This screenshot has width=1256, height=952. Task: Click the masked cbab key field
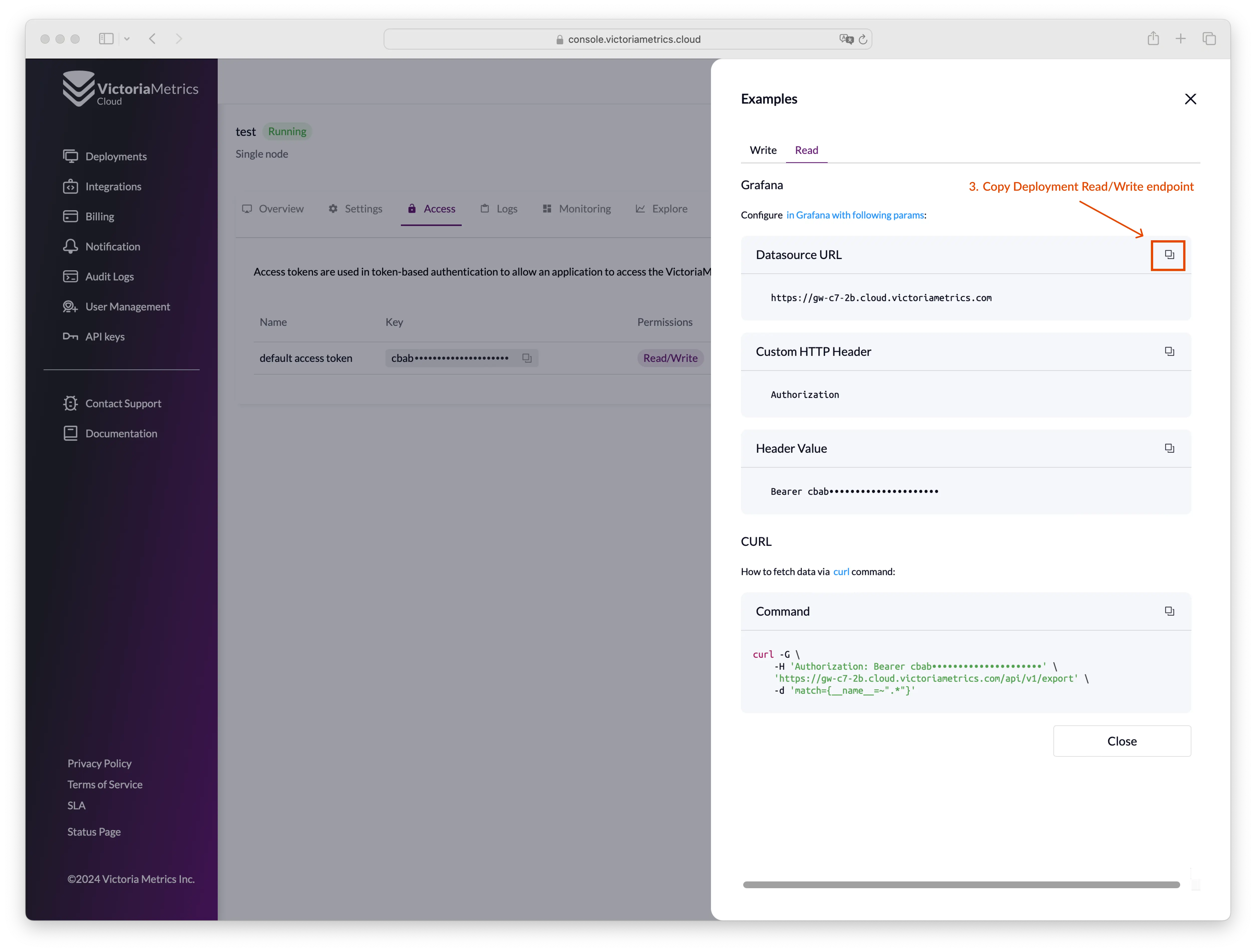(x=462, y=358)
